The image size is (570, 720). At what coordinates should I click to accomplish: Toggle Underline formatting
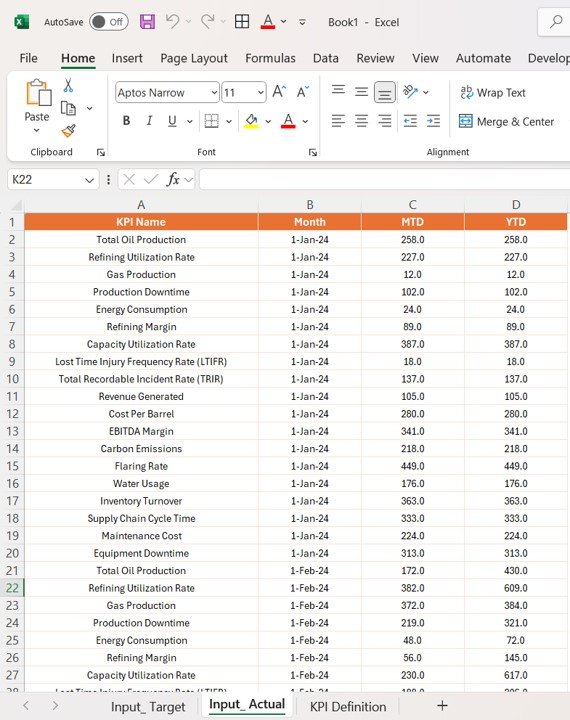[x=172, y=121]
